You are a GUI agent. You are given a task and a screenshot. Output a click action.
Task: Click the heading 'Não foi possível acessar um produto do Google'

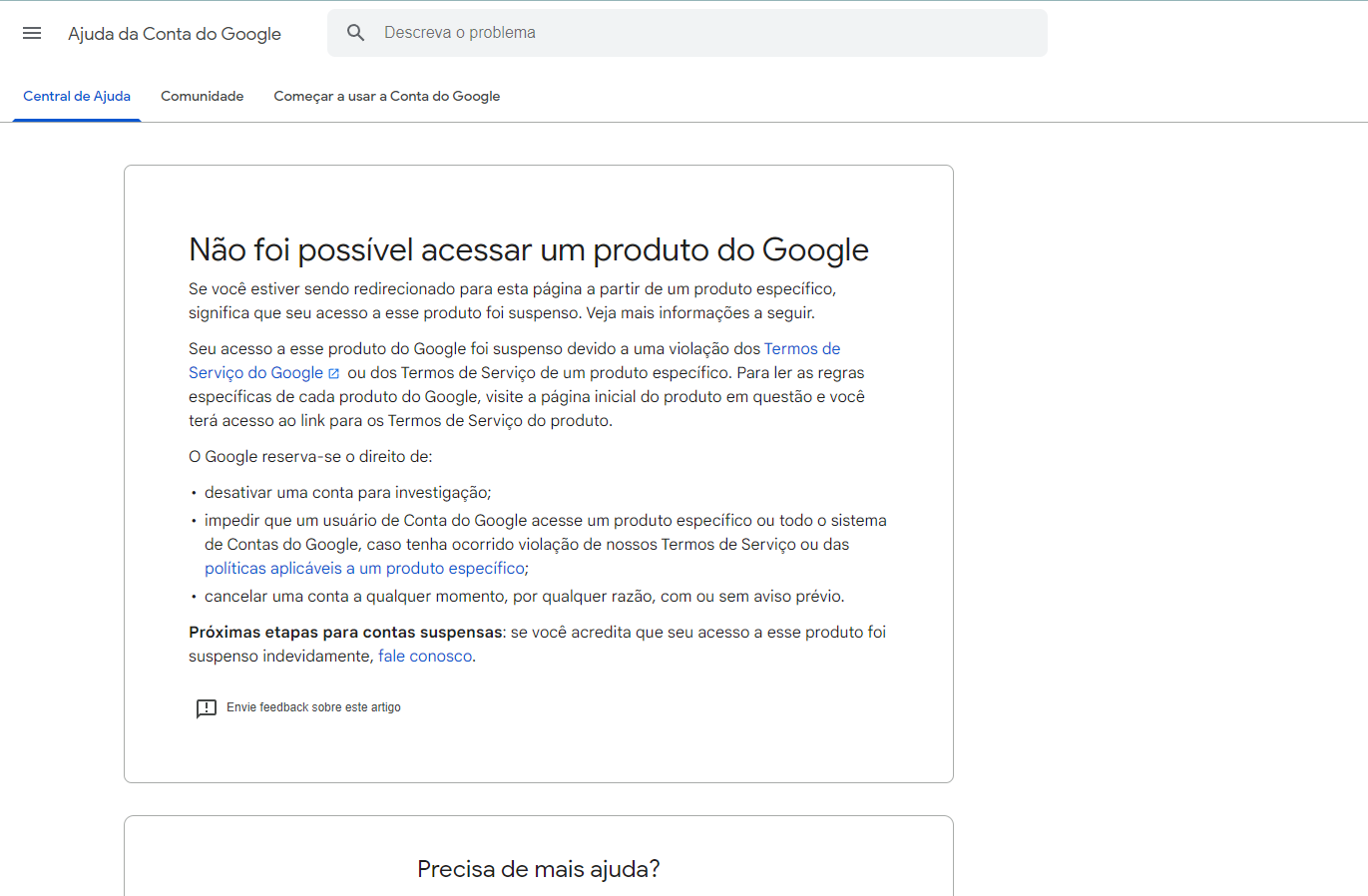[x=529, y=249]
